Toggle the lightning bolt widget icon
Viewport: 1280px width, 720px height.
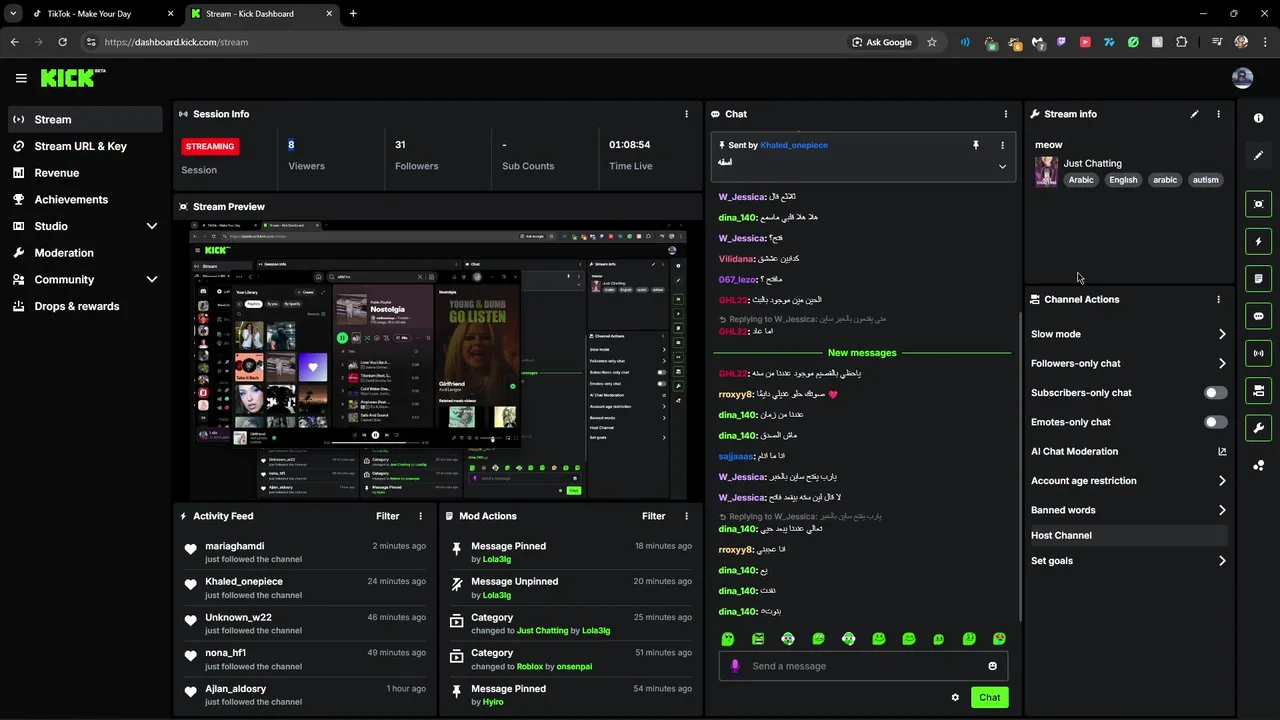tap(1258, 241)
